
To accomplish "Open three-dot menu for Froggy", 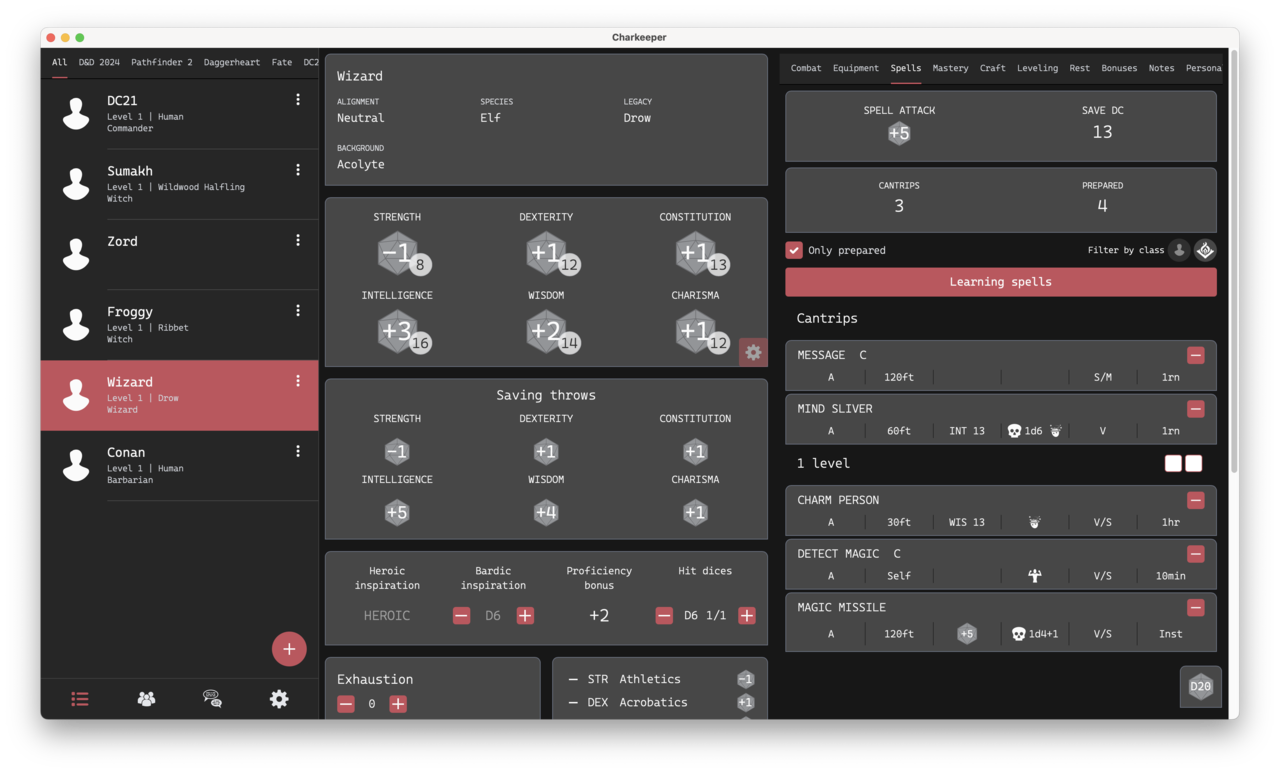I will (298, 311).
